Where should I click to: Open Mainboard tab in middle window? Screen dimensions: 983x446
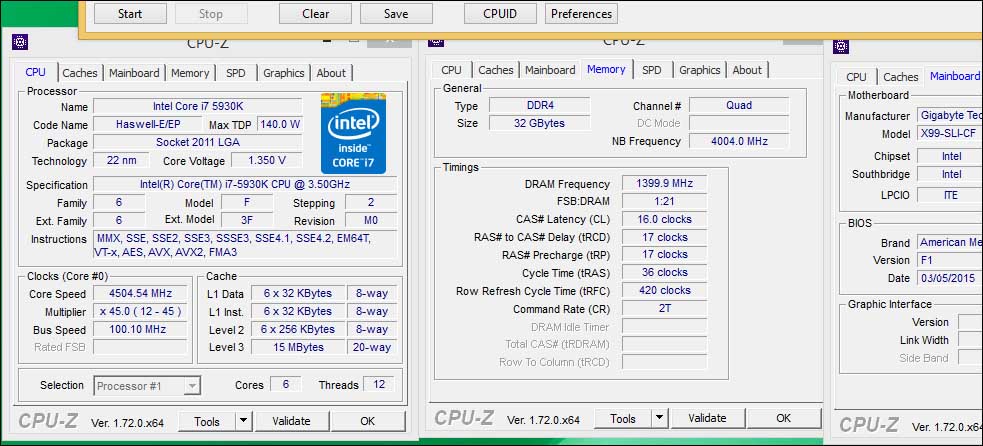click(550, 70)
